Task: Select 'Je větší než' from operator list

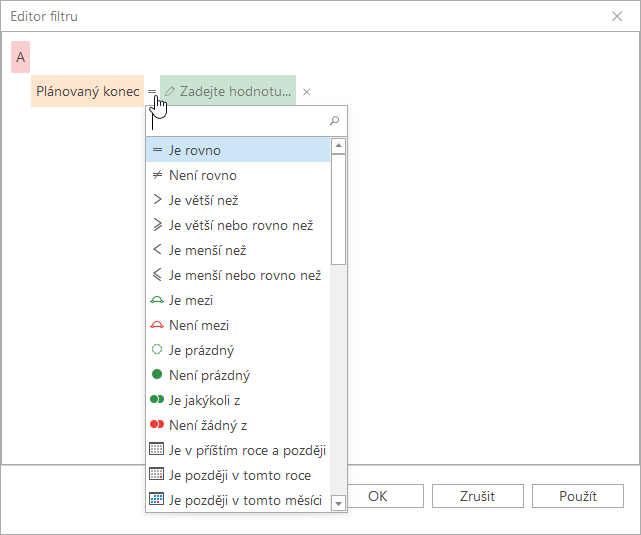Action: 238,200
